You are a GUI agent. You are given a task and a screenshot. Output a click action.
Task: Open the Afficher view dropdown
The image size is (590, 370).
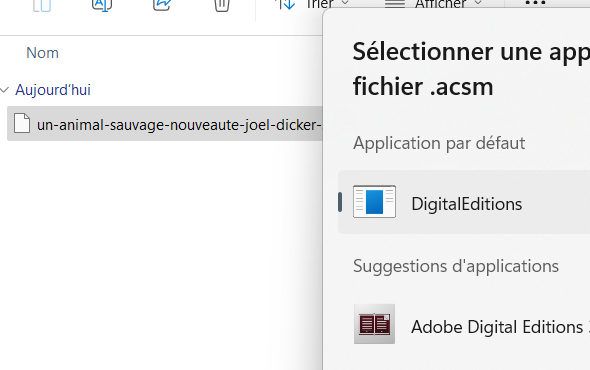tap(448, 4)
